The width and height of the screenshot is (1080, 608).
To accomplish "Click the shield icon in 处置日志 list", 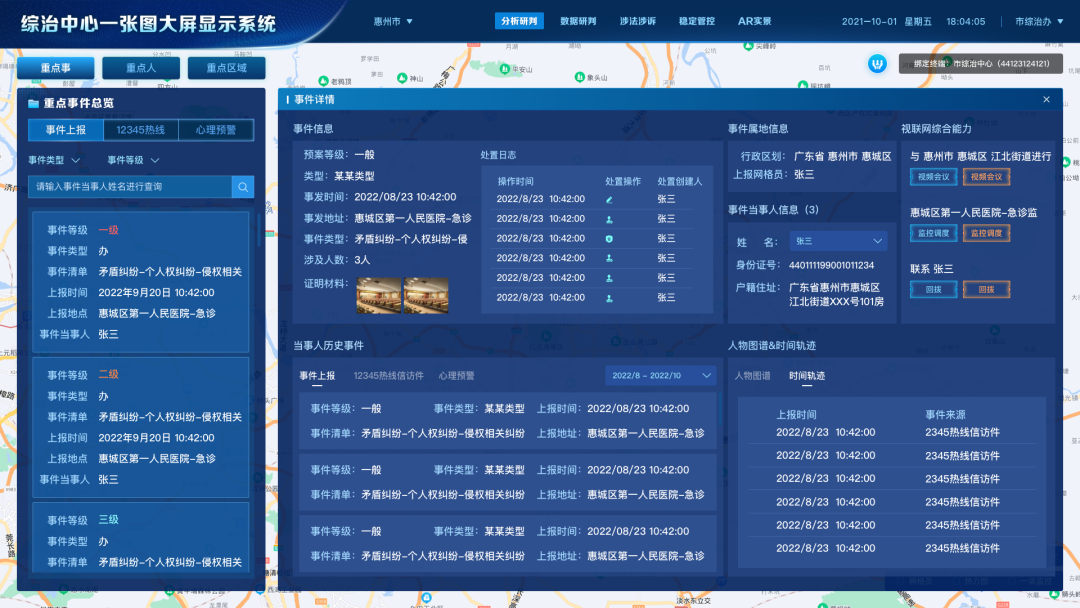I will [609, 239].
